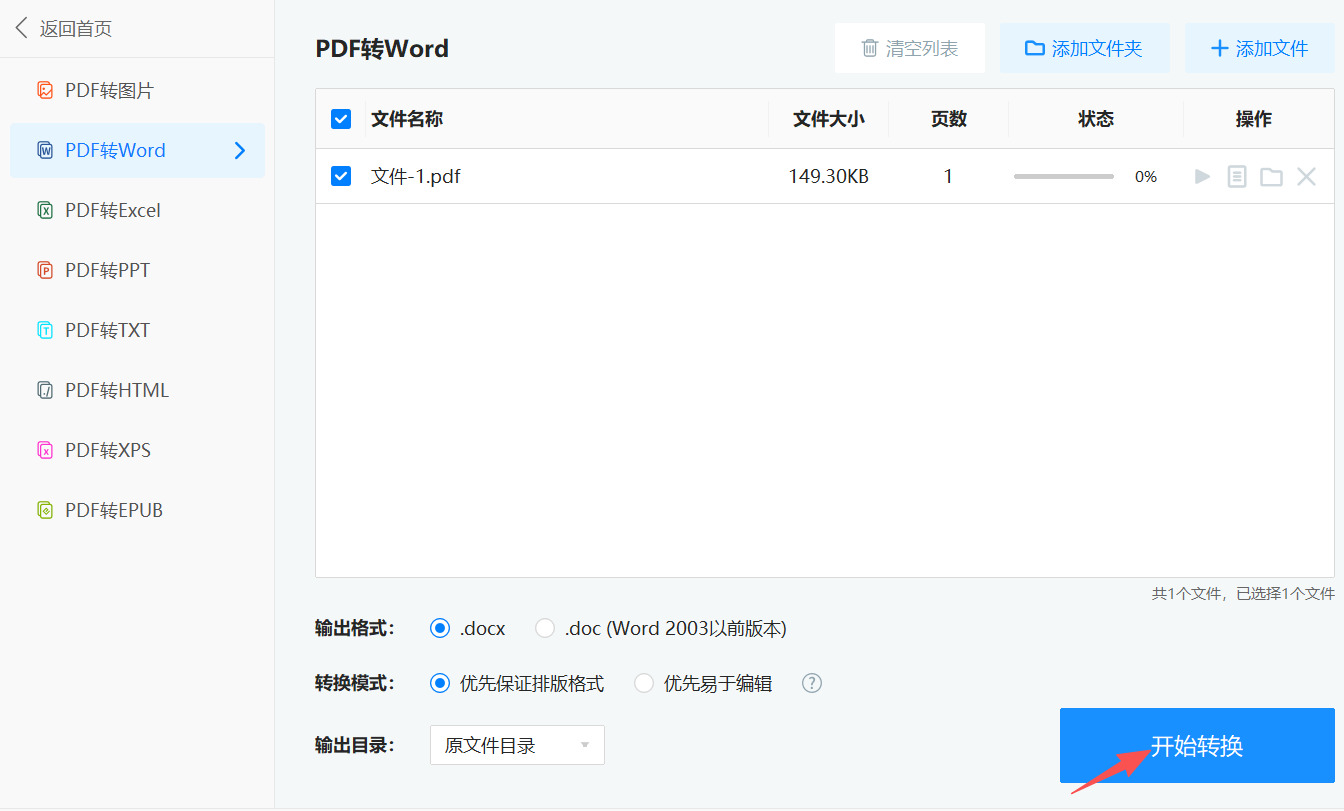
Task: Start converting 文件-1.pdf with the play icon
Action: click(x=1203, y=177)
